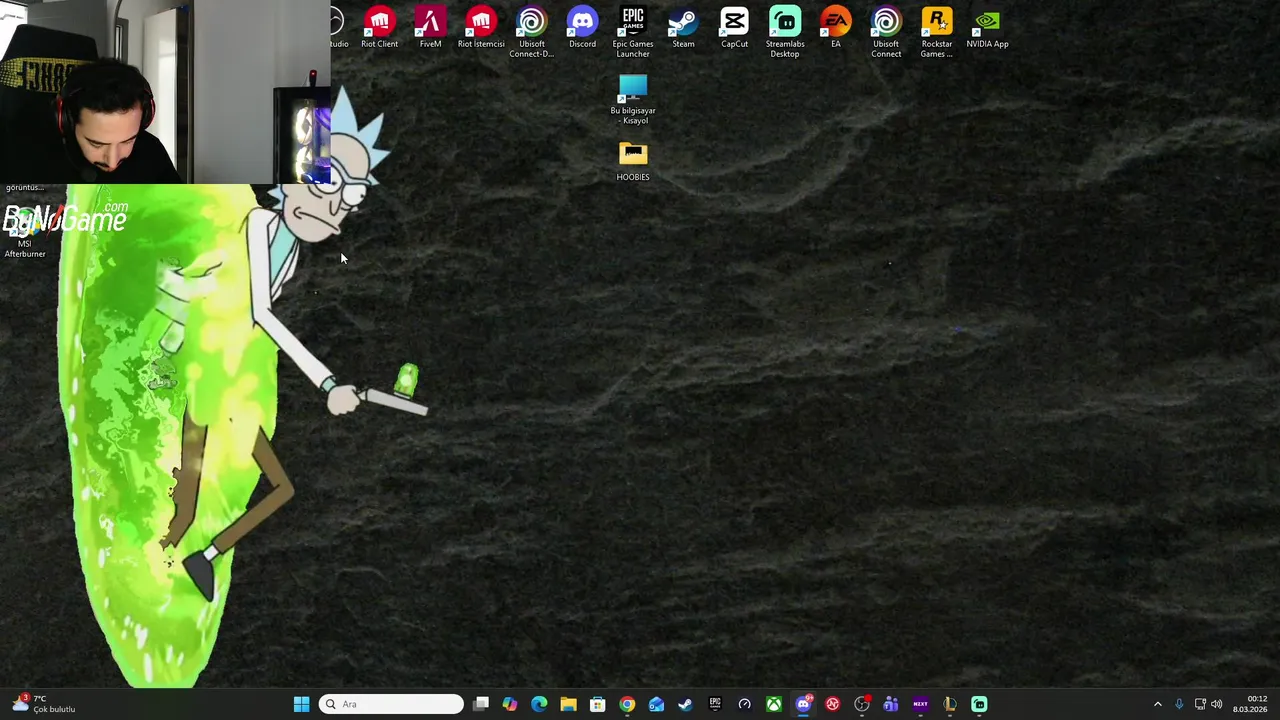The height and width of the screenshot is (720, 1280).
Task: Select the Epic Games Launcher desktop icon
Action: [x=633, y=32]
